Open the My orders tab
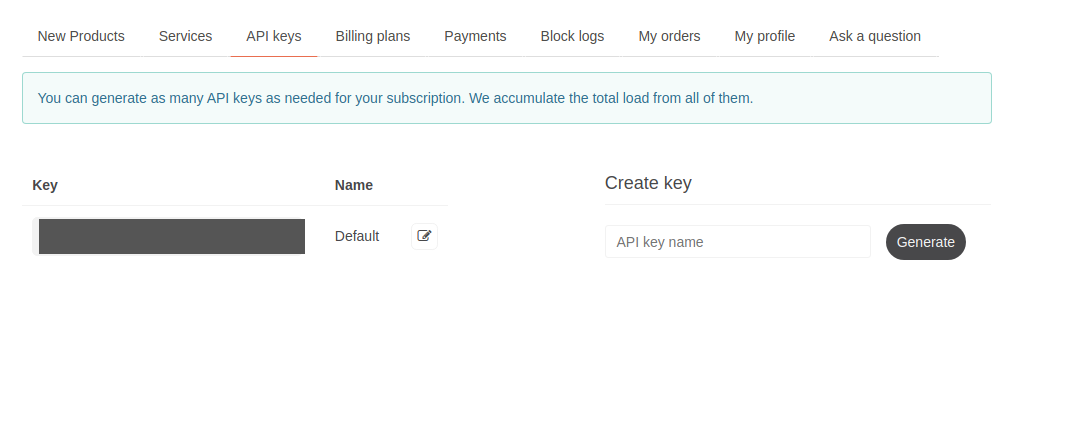Screen dimensions: 1074x431 (669, 36)
